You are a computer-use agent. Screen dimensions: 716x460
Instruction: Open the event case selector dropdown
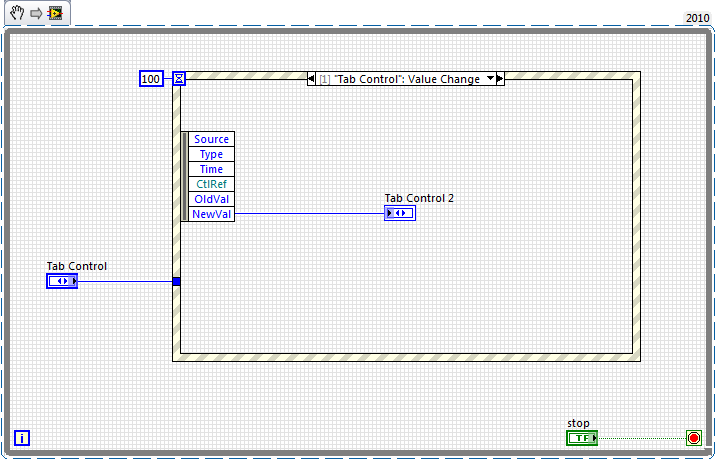click(490, 78)
